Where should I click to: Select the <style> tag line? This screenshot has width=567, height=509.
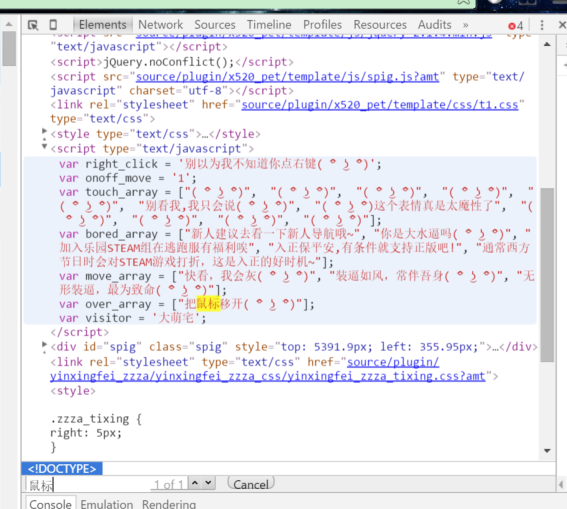point(73,391)
